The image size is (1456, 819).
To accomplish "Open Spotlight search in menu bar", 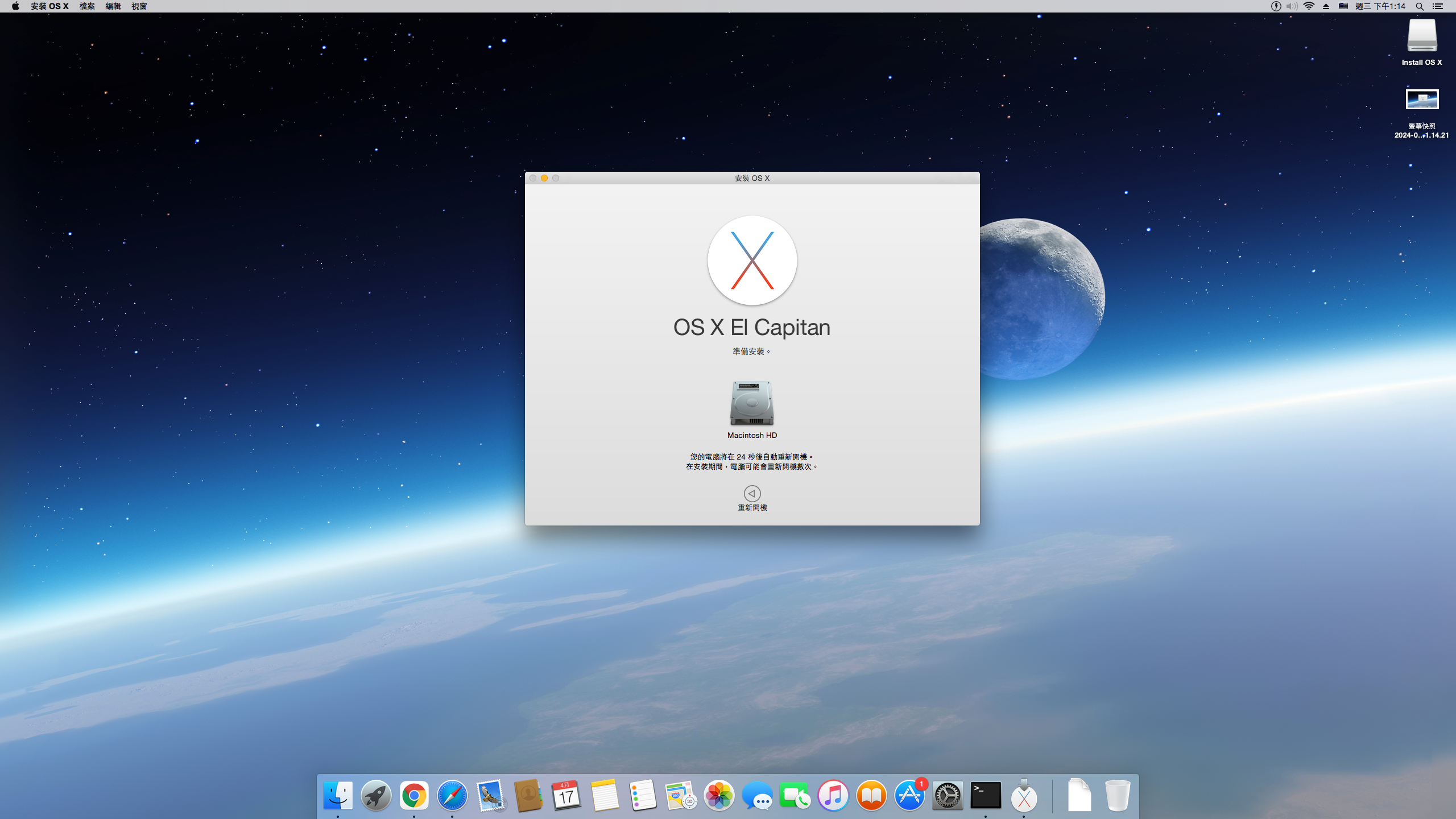I will [1420, 6].
